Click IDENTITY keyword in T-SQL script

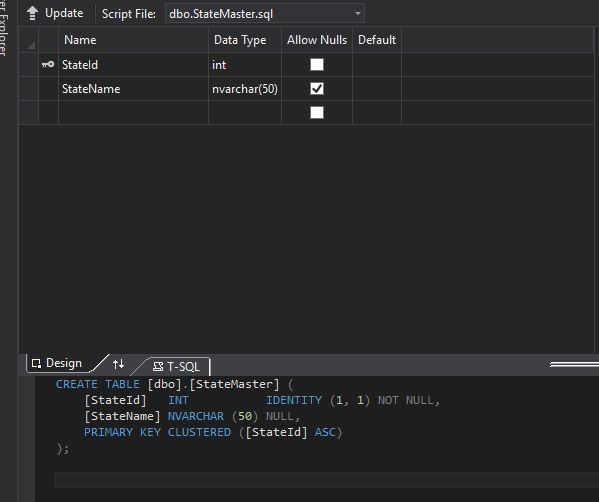click(x=294, y=400)
